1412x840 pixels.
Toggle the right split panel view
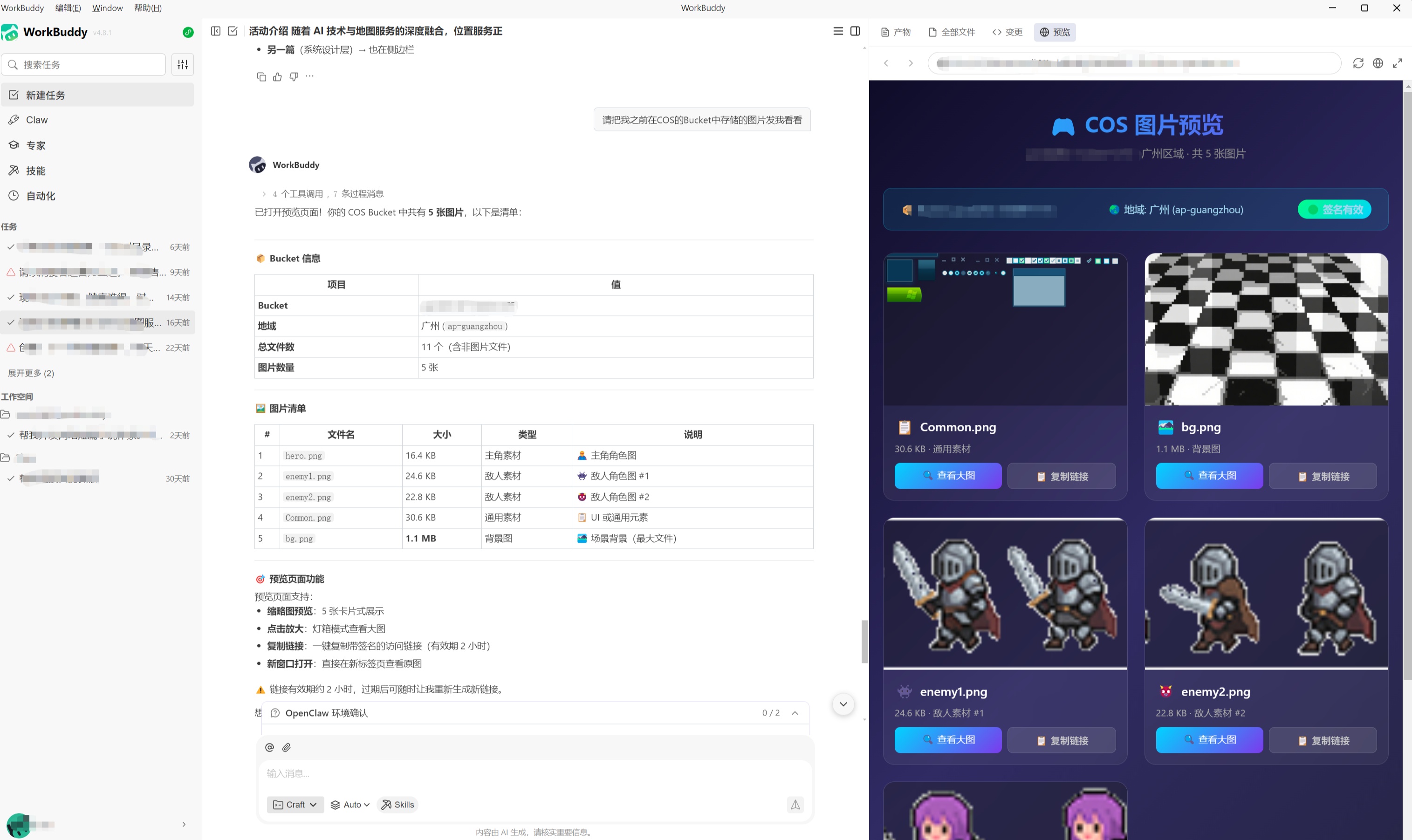855,31
